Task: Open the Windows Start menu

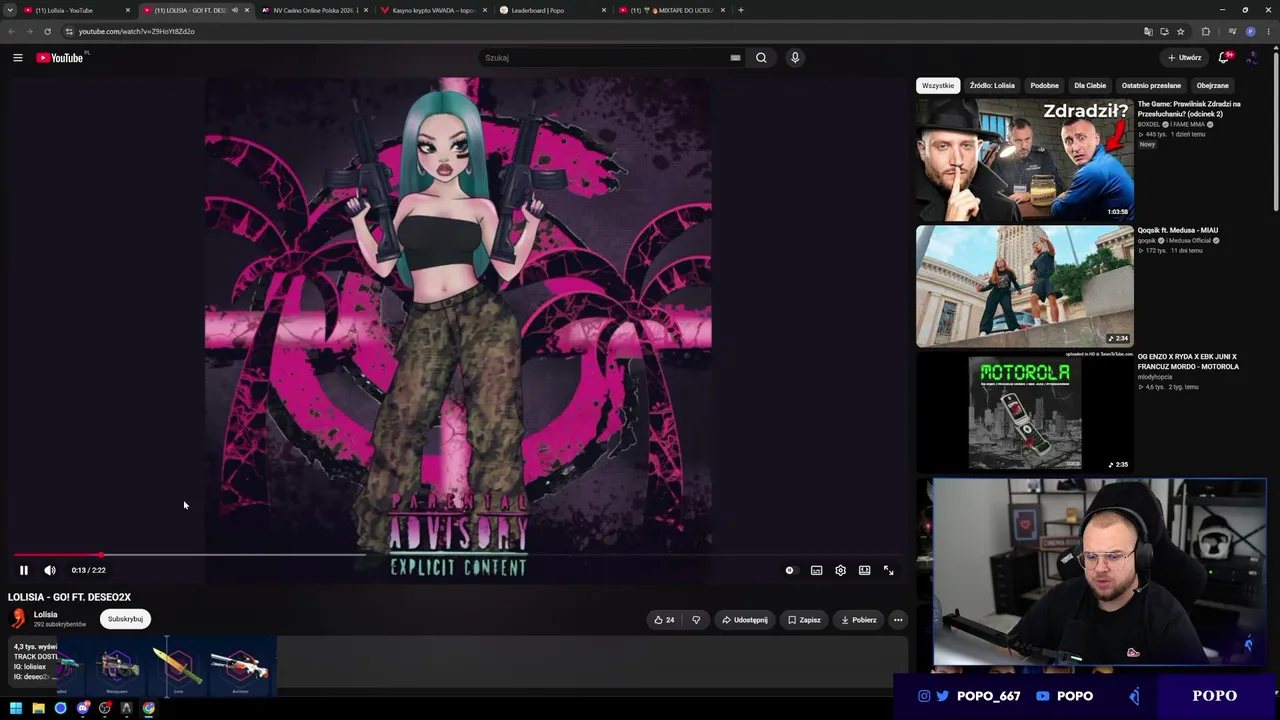Action: 16,708
